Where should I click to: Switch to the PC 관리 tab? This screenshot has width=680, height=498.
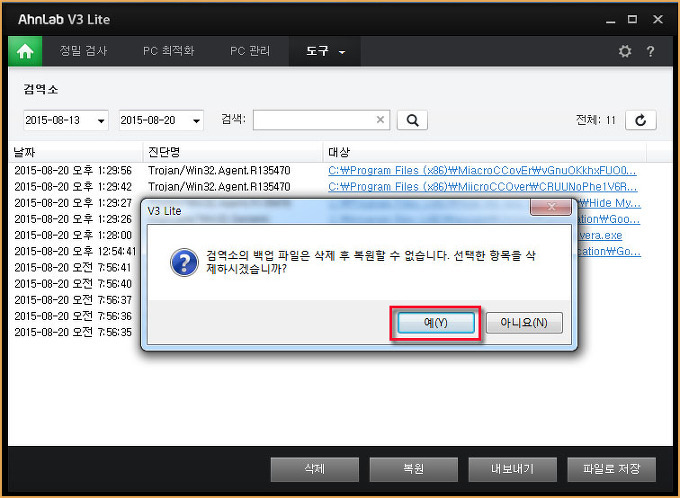point(250,51)
